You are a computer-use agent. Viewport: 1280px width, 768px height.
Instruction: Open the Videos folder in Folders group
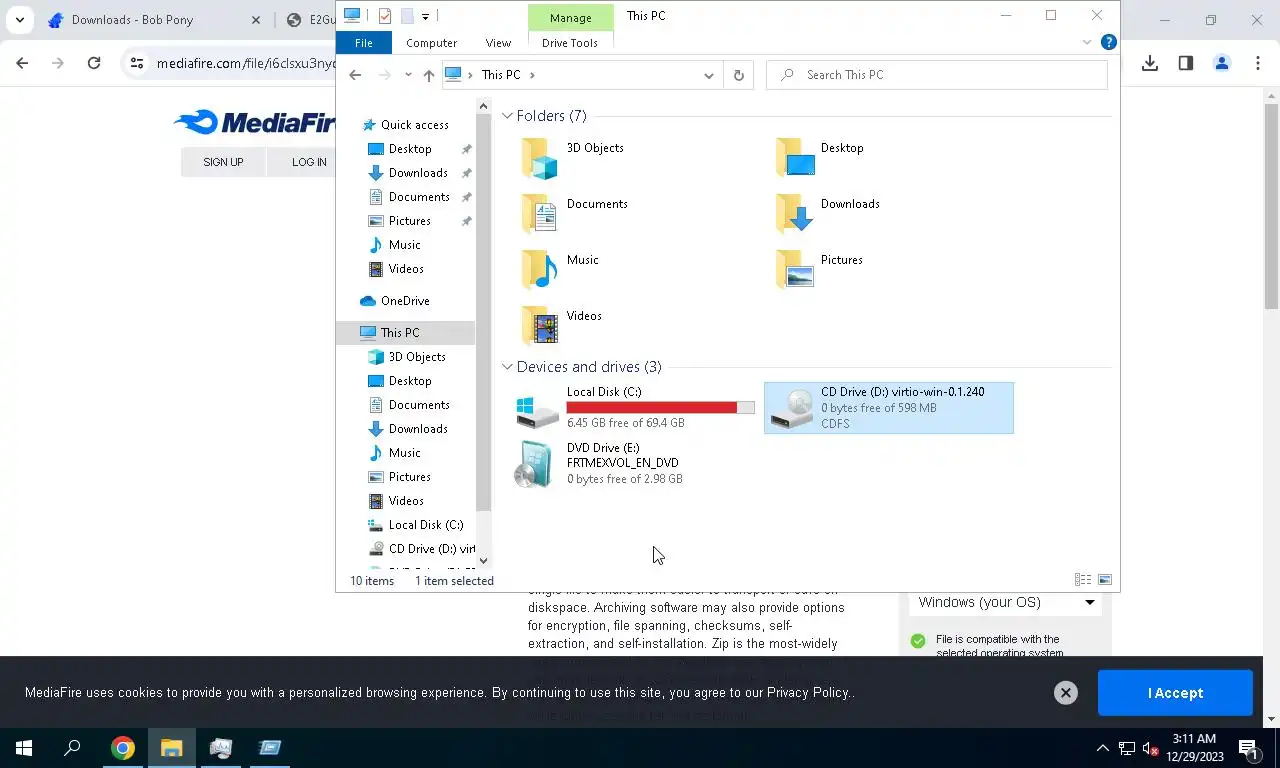click(x=540, y=325)
